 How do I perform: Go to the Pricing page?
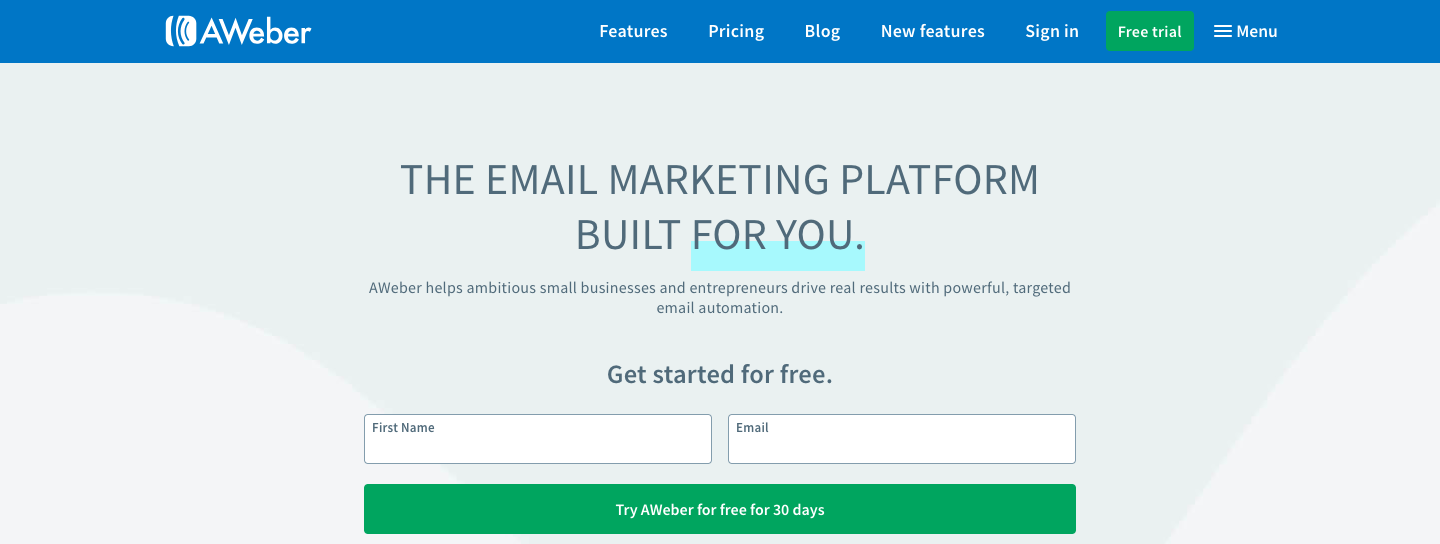click(736, 31)
